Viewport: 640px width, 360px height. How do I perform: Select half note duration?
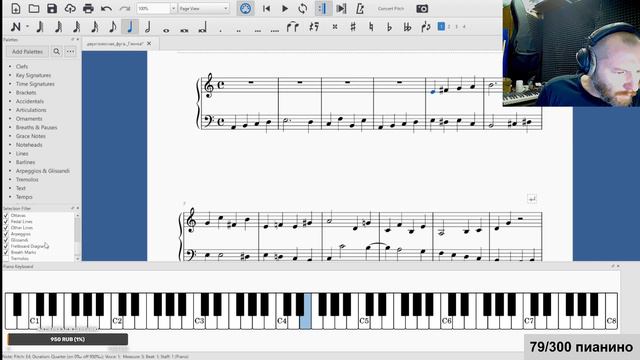[x=148, y=27]
